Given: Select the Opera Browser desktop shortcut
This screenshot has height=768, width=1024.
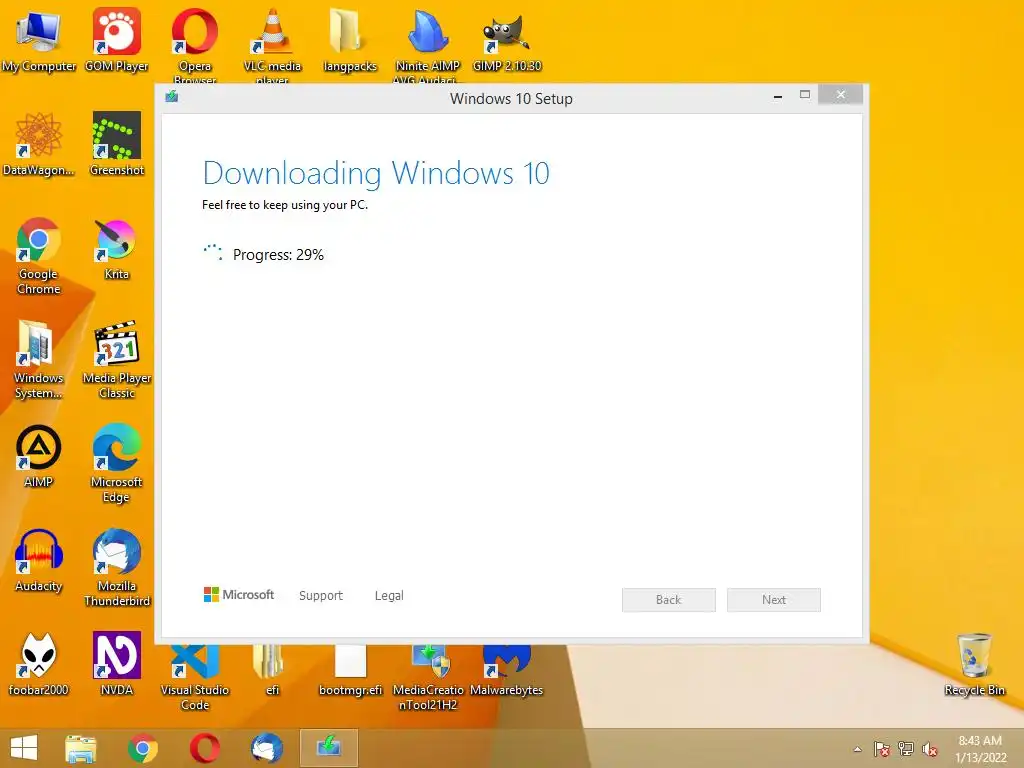Looking at the screenshot, I should pos(195,44).
